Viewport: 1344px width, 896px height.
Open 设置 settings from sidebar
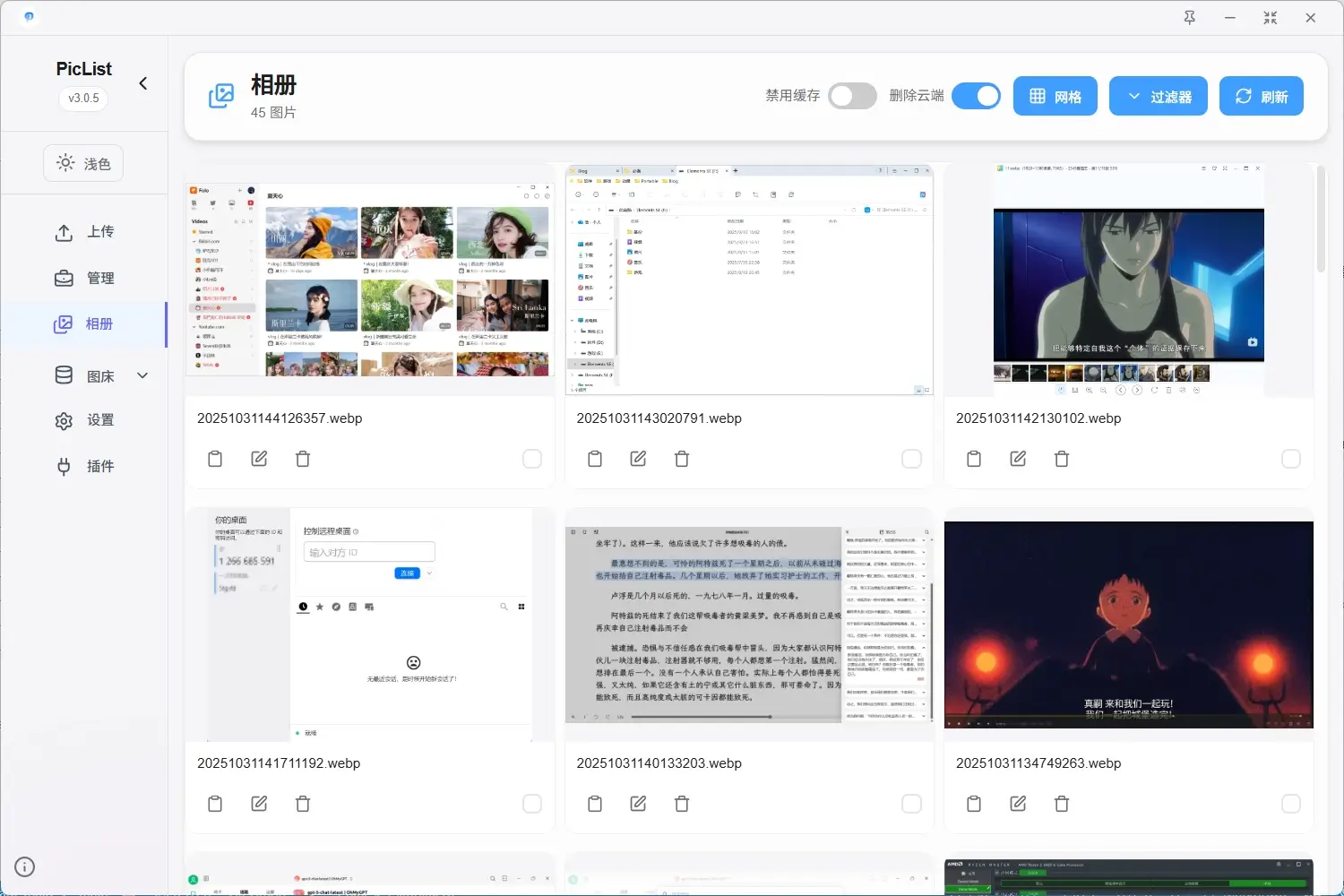pos(84,420)
